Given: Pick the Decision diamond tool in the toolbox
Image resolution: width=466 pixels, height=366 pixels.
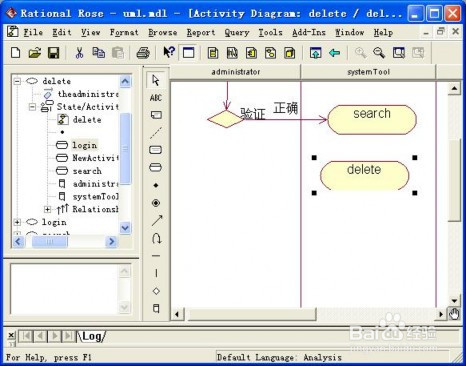Looking at the screenshot, I should (156, 291).
